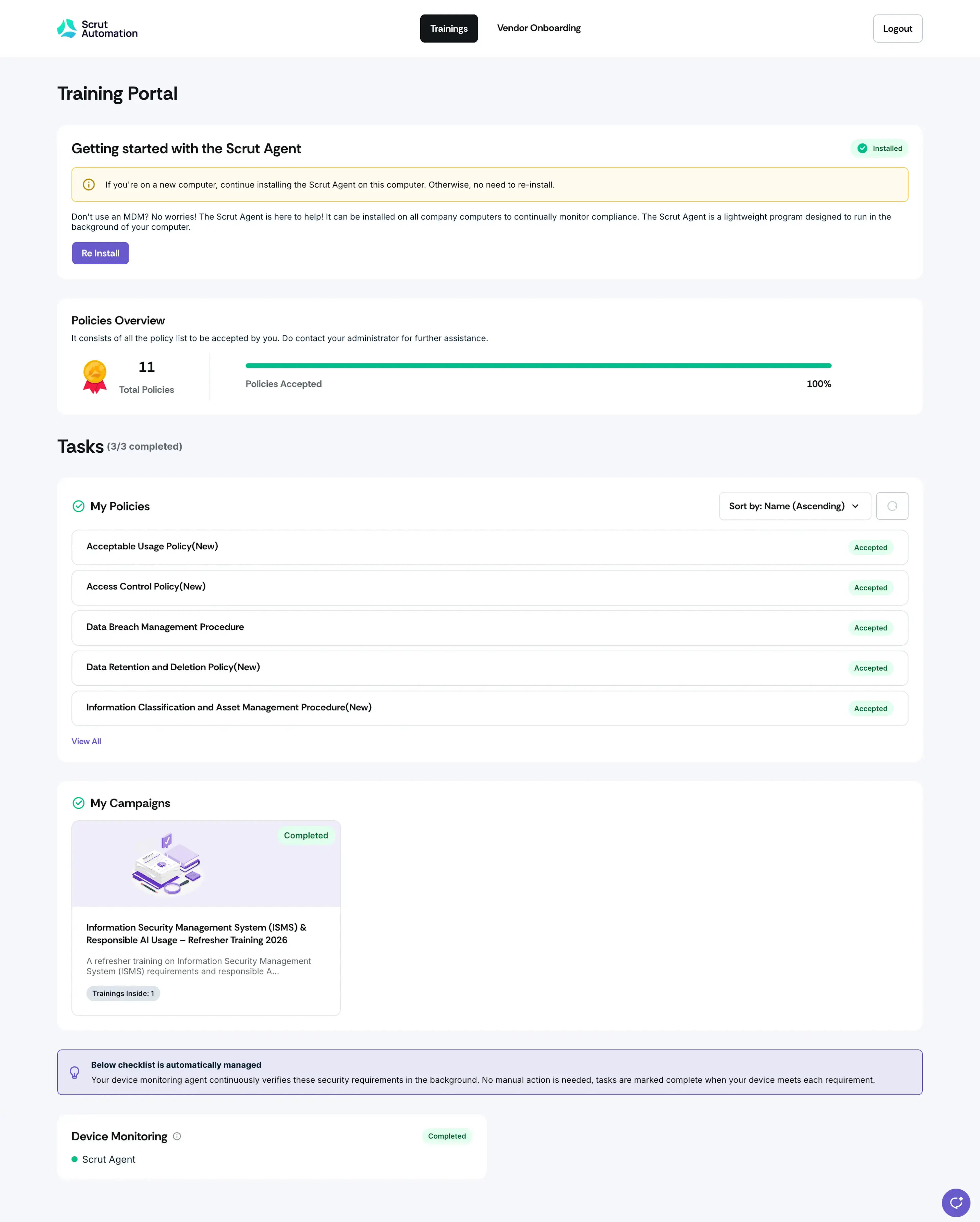Open Data Breach Management Procedure row
The image size is (980, 1222).
pos(490,628)
